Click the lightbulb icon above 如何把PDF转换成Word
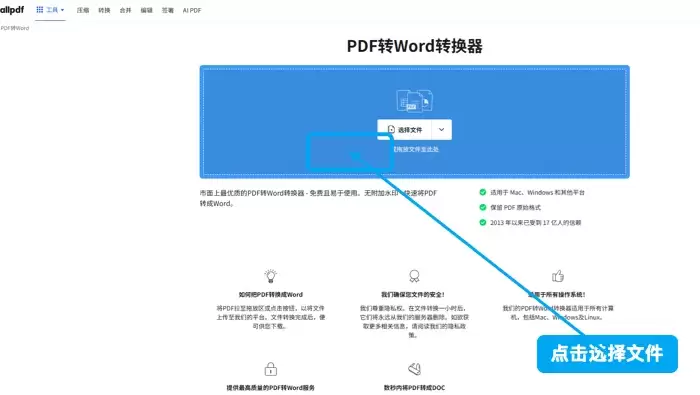The width and height of the screenshot is (700, 395). [271, 276]
